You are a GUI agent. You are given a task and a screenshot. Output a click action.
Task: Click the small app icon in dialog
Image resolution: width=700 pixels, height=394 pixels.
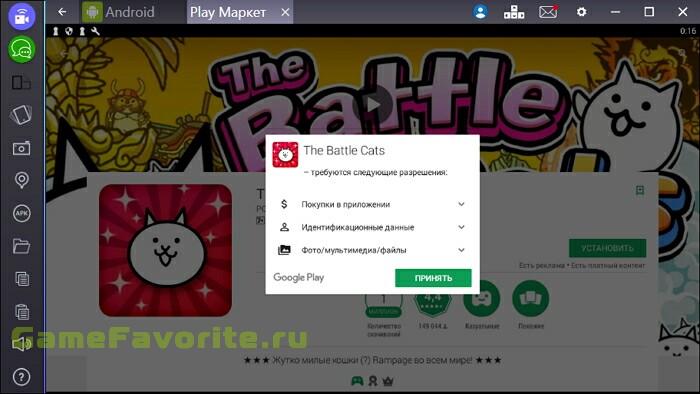click(x=285, y=154)
